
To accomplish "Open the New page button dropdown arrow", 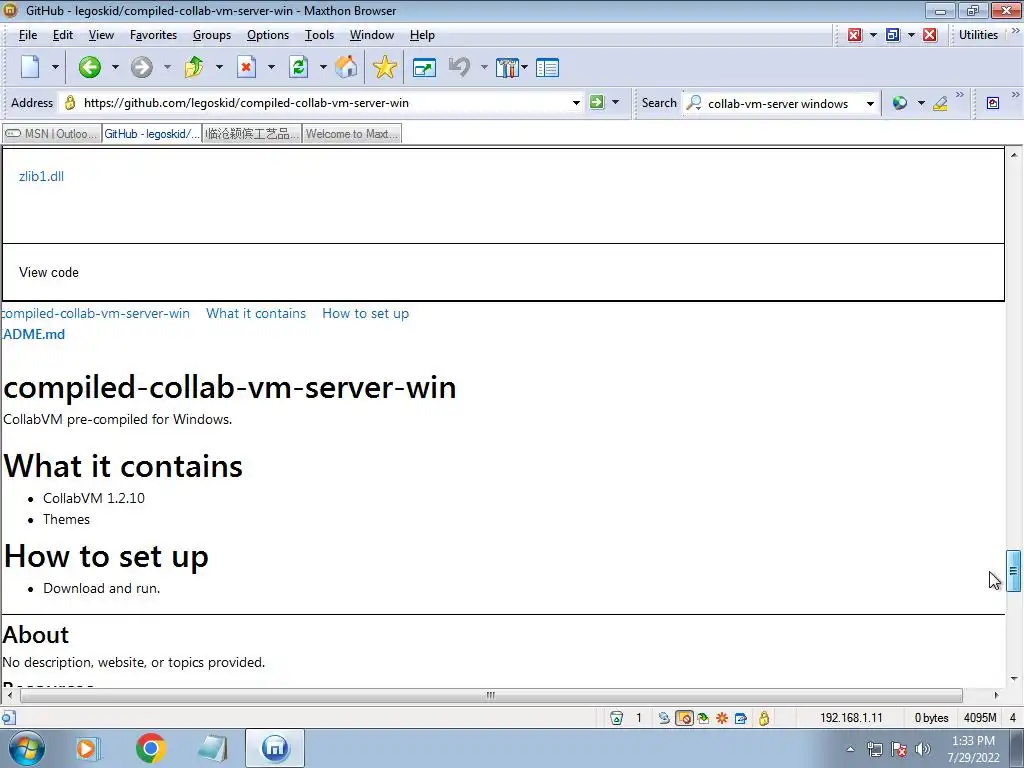I will 55,67.
